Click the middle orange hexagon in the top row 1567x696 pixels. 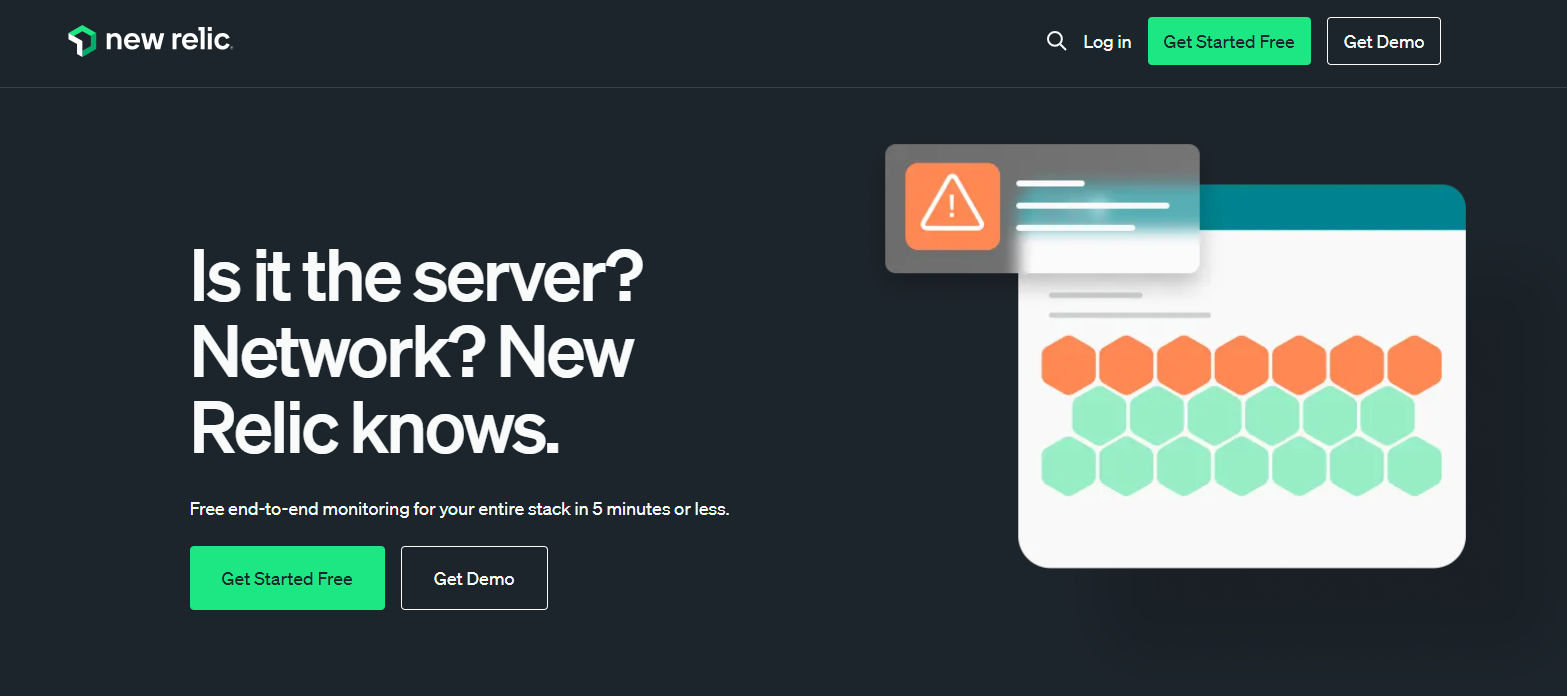[1242, 365]
